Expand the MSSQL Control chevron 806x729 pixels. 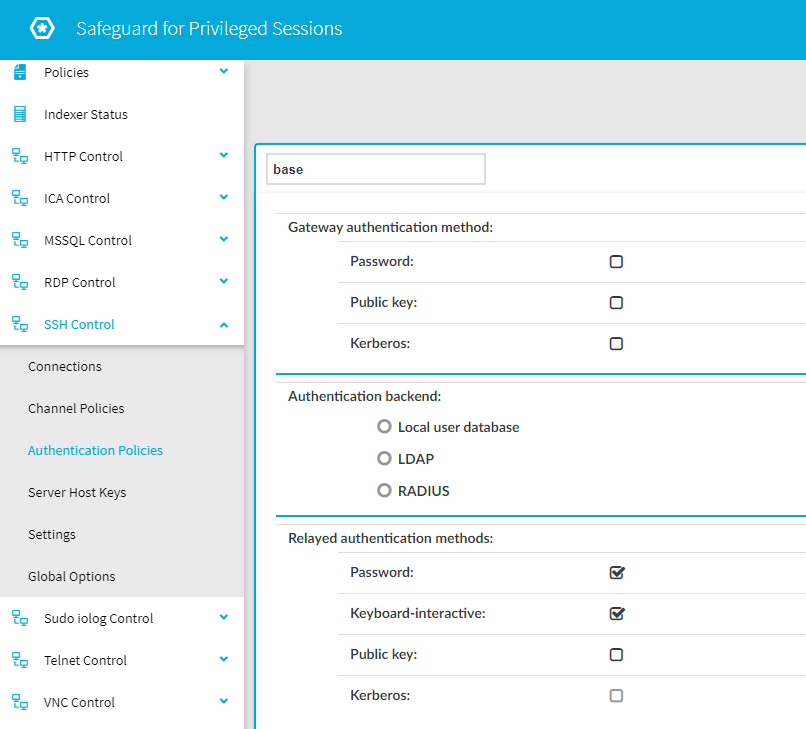tap(224, 239)
